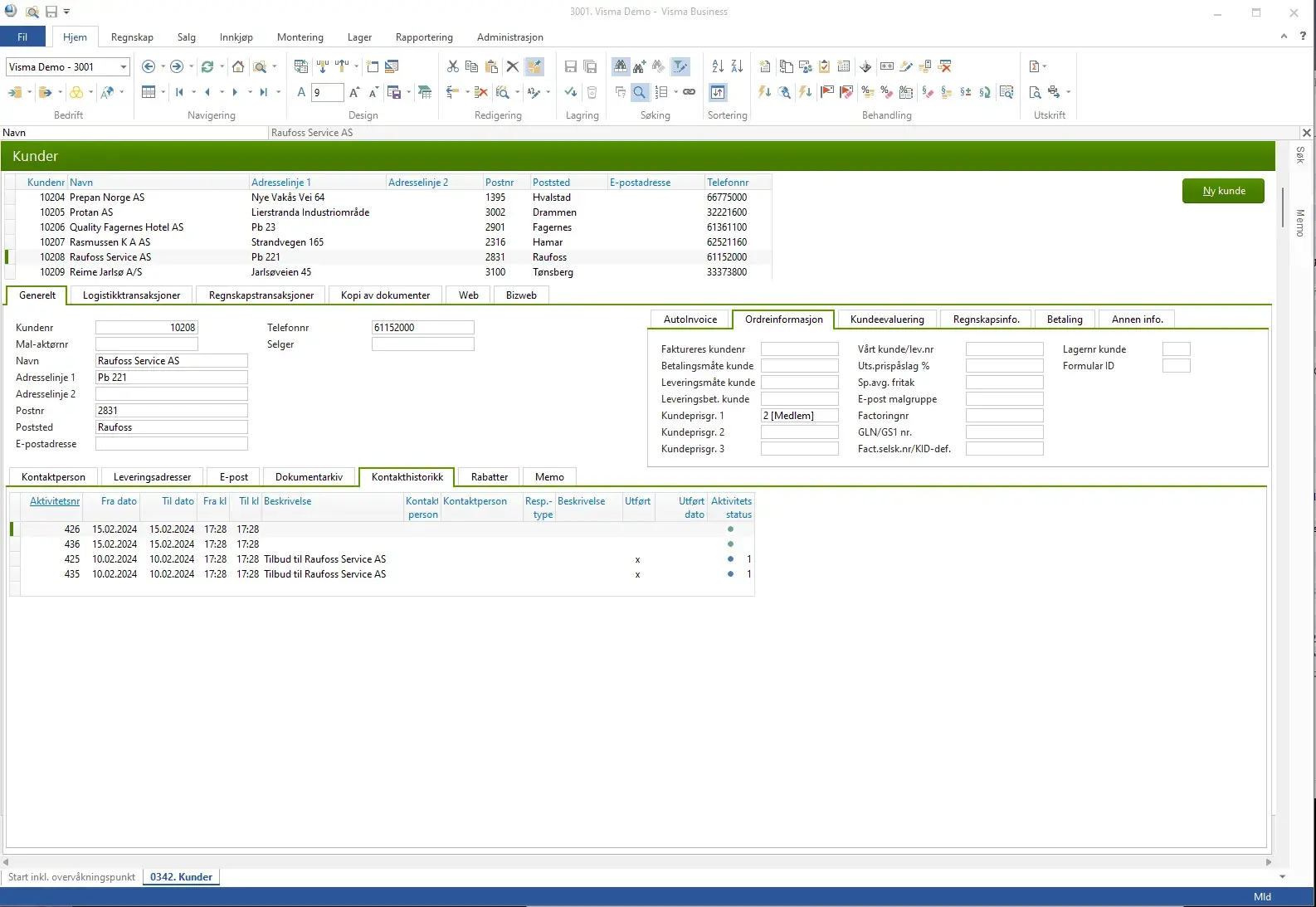This screenshot has width=1316, height=907.
Task: Click the back navigation arrow icon
Action: coord(149,66)
